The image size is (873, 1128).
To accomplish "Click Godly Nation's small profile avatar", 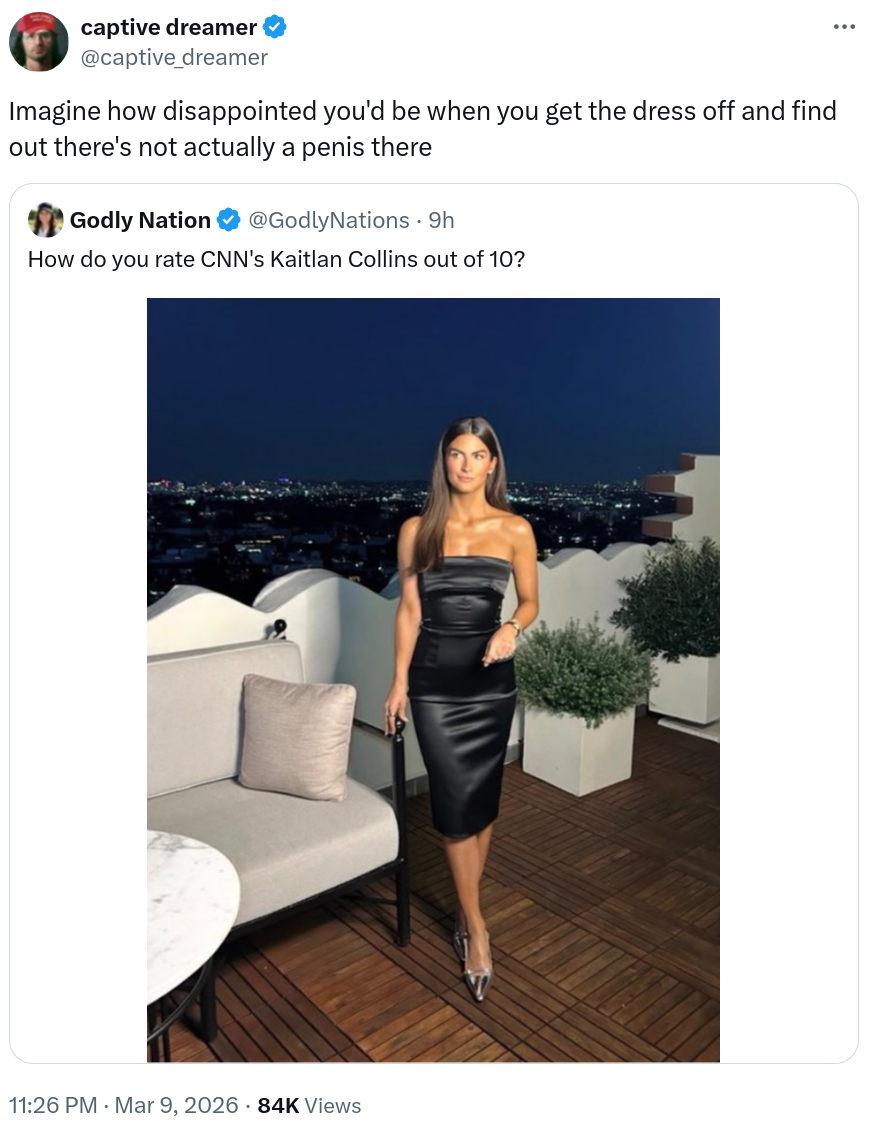I will (45, 219).
